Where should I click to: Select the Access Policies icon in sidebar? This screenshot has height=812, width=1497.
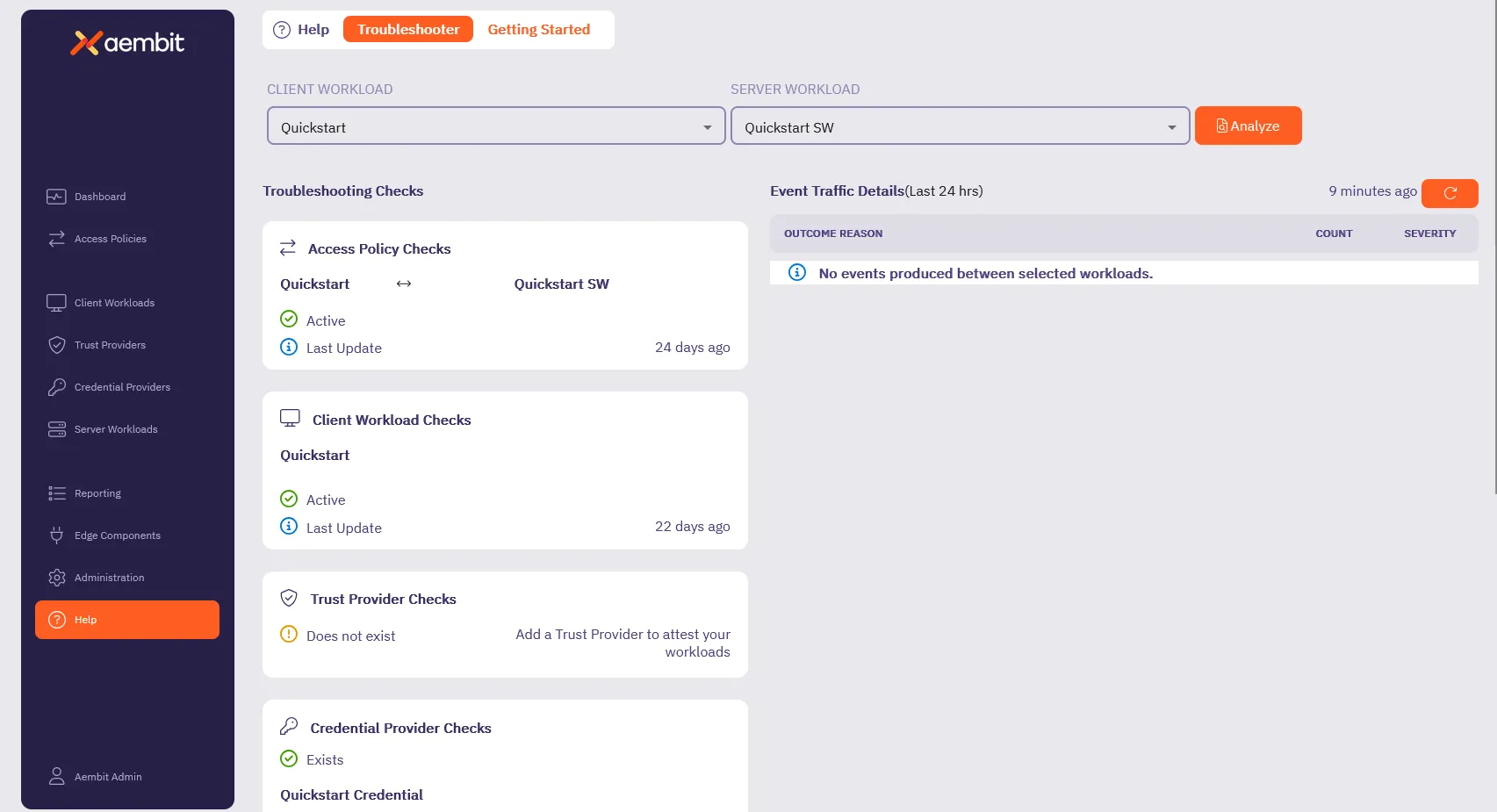tap(56, 238)
